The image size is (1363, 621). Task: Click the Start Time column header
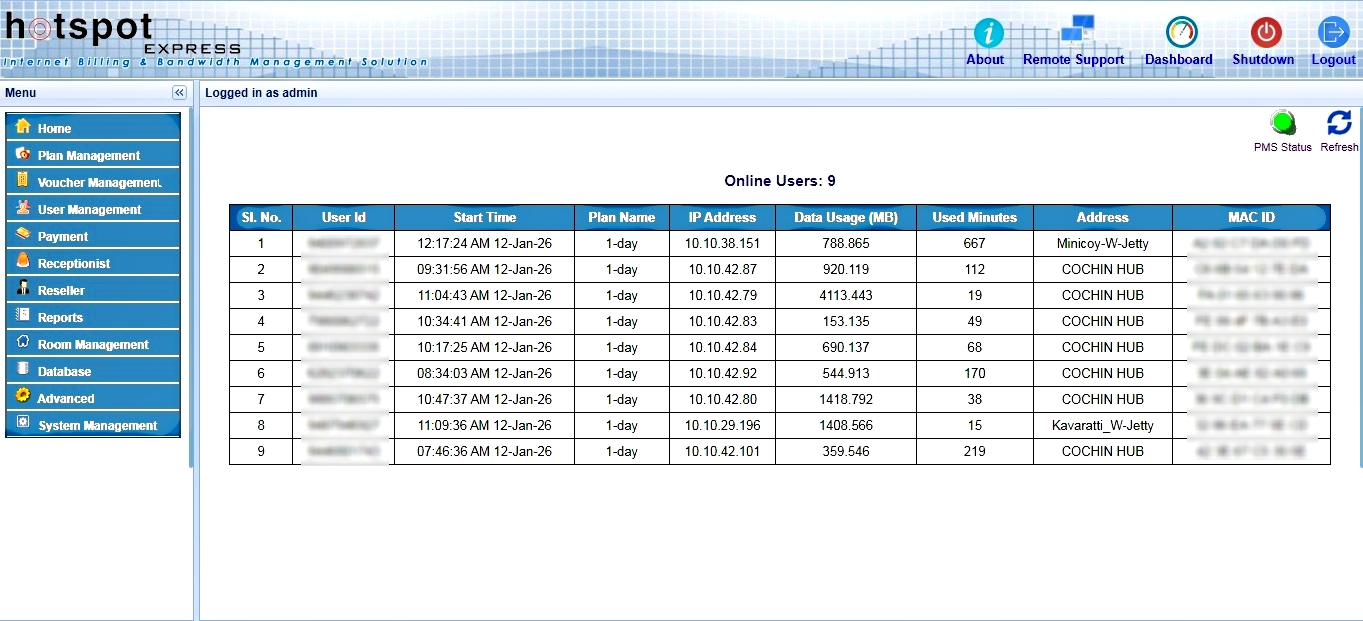[x=484, y=217]
